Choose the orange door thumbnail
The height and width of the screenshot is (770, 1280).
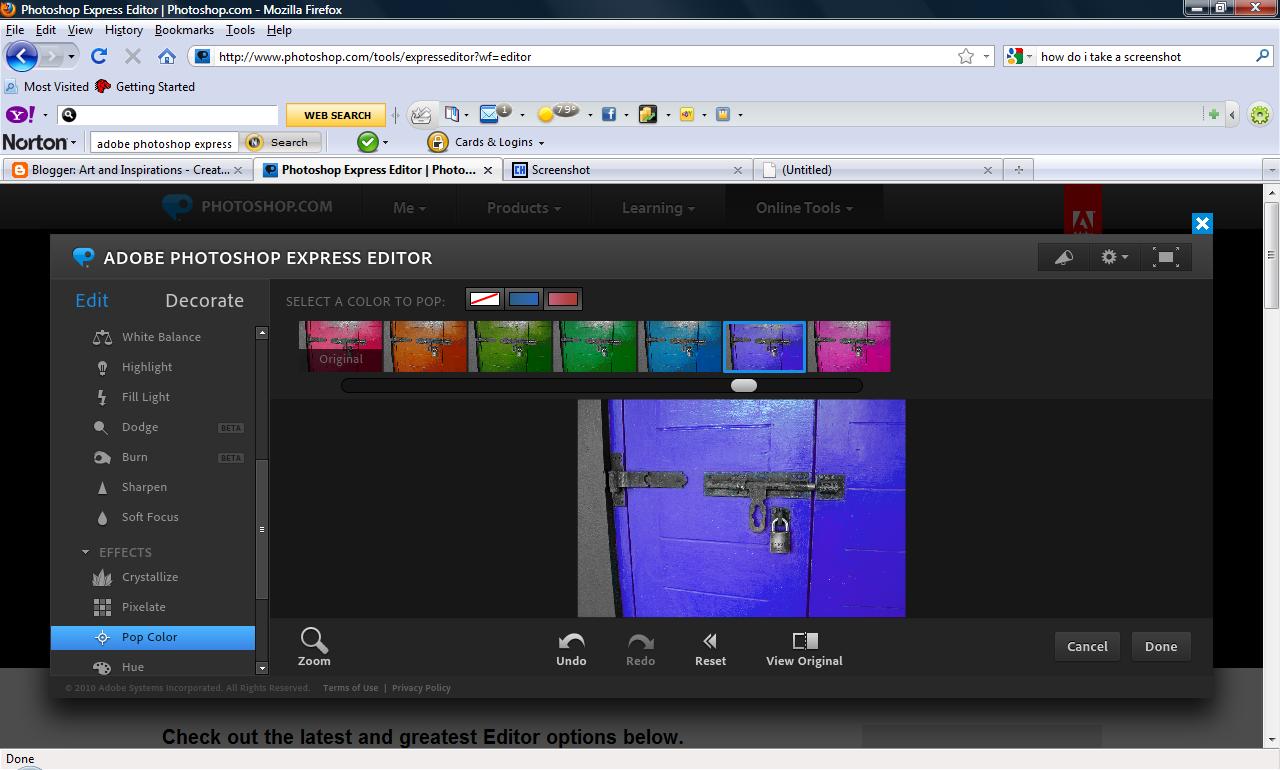click(428, 346)
